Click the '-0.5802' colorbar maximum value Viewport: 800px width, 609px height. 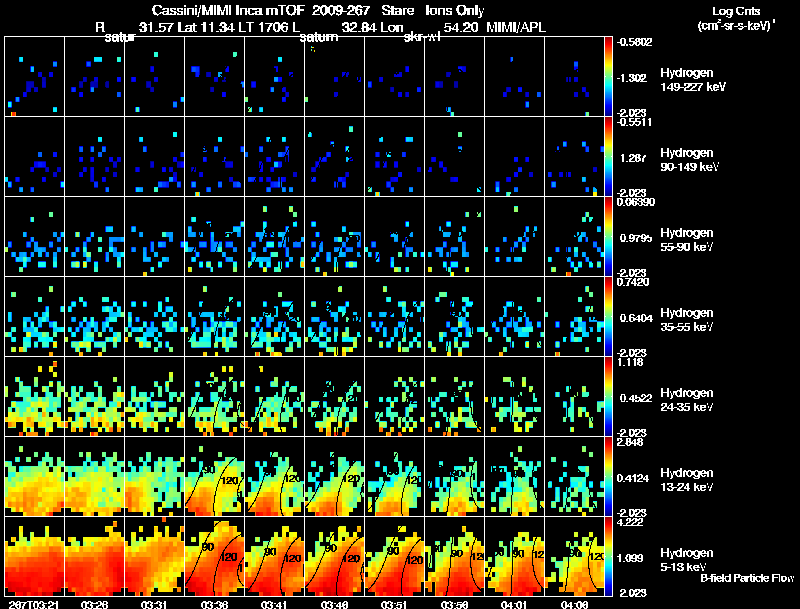634,42
